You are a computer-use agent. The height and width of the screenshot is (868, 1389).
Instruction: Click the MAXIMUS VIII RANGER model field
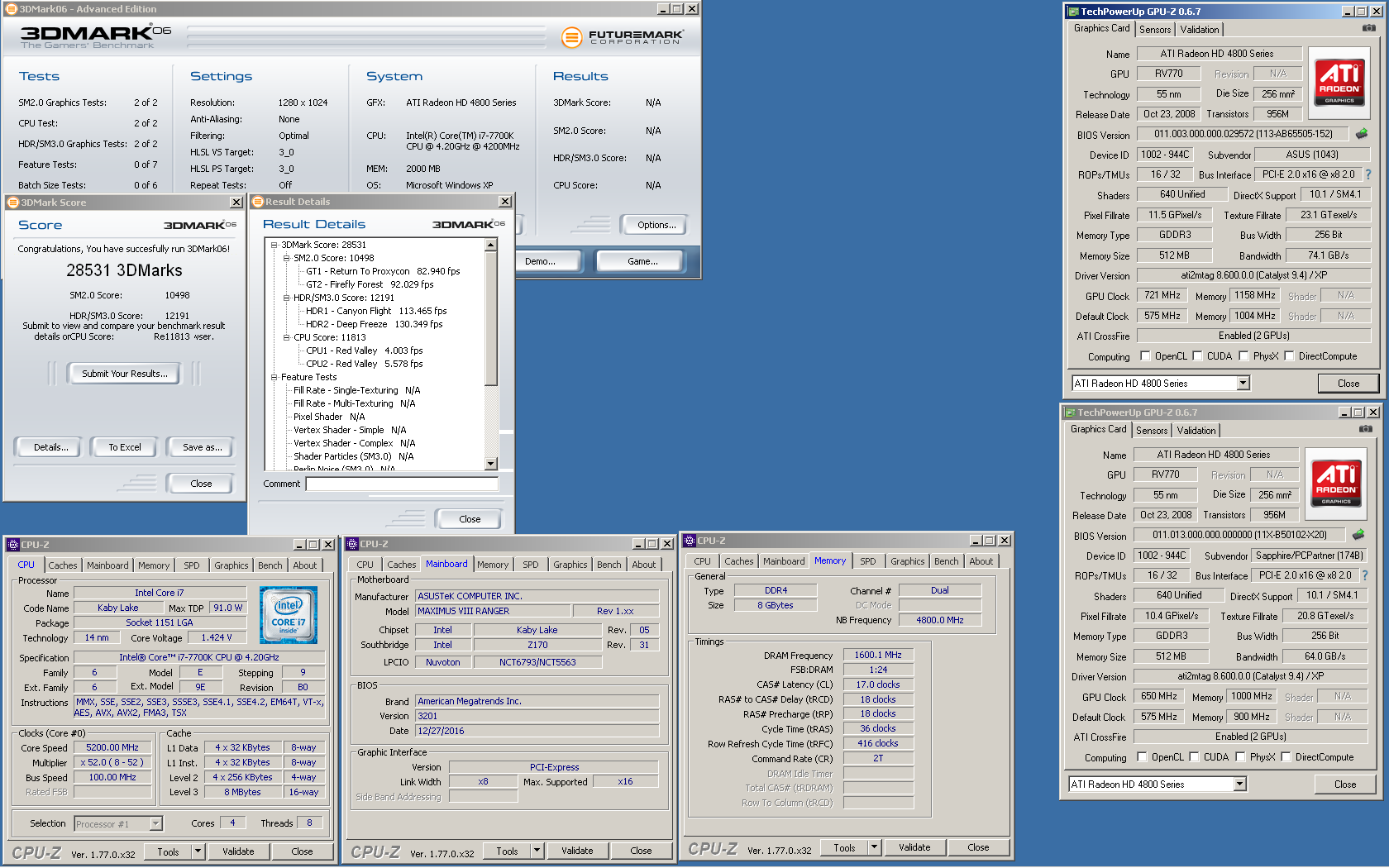pyautogui.click(x=493, y=611)
